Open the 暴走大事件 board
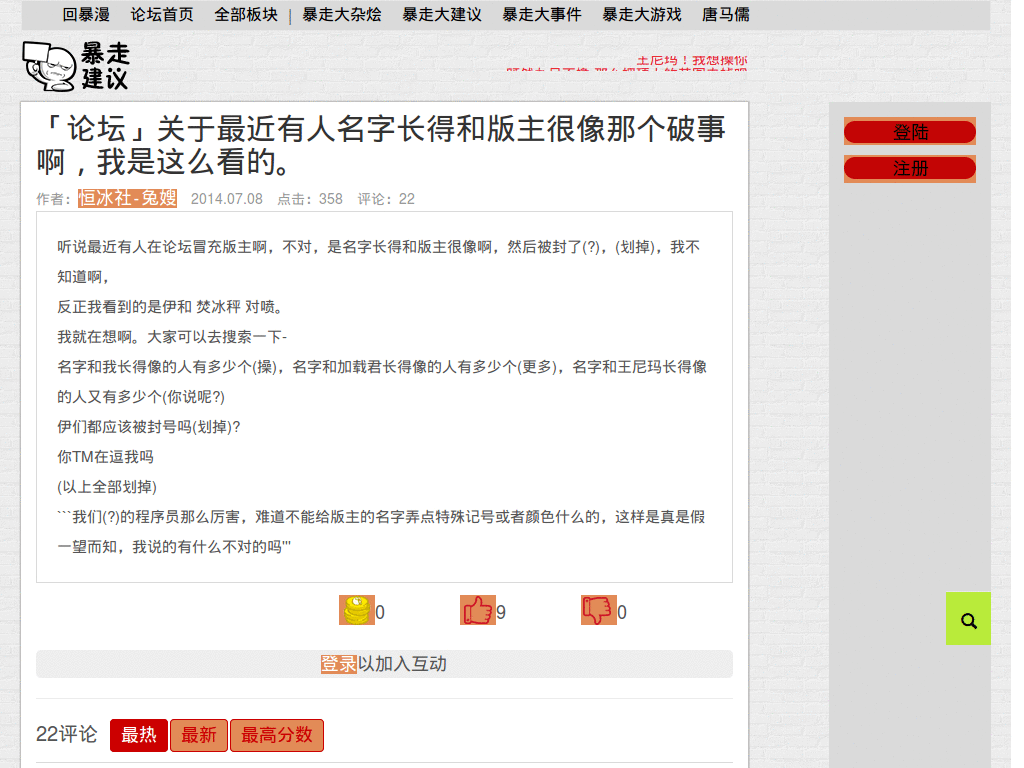The height and width of the screenshot is (768, 1024). coord(541,14)
